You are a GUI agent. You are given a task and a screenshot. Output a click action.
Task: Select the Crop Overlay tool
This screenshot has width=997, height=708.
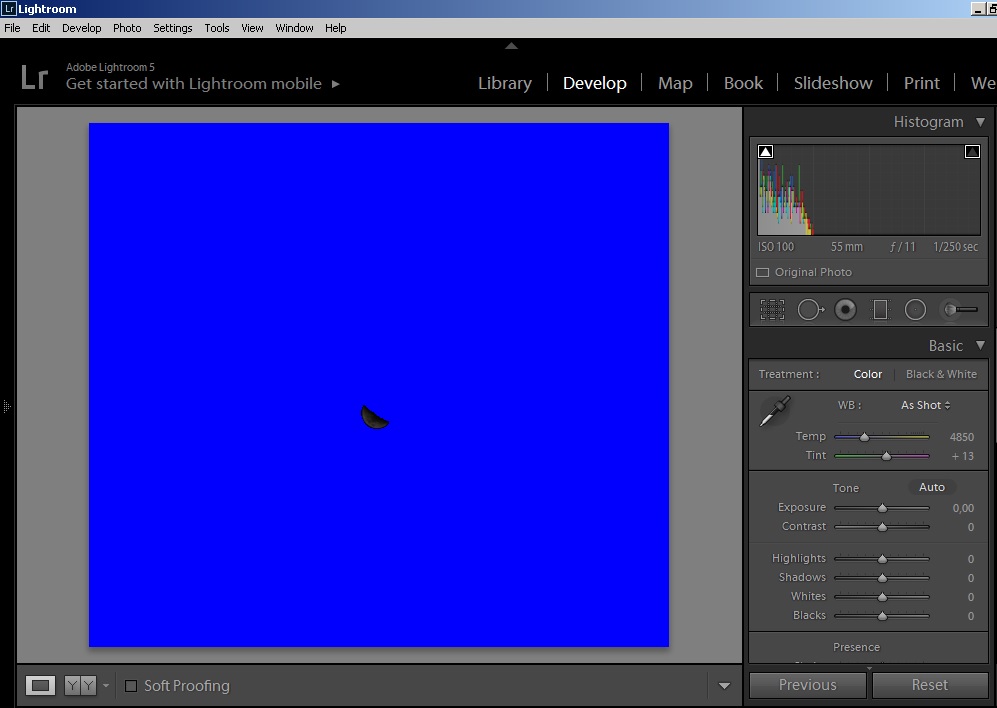point(772,310)
